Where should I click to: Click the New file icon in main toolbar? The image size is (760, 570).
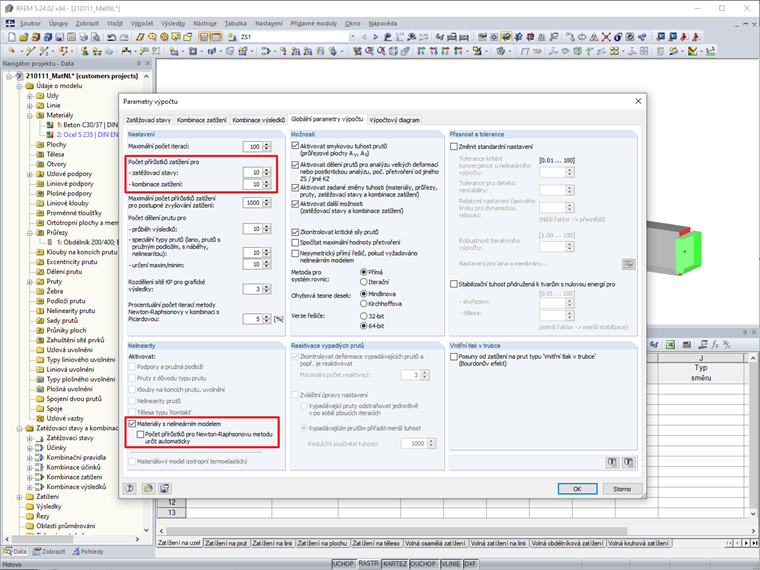point(12,37)
